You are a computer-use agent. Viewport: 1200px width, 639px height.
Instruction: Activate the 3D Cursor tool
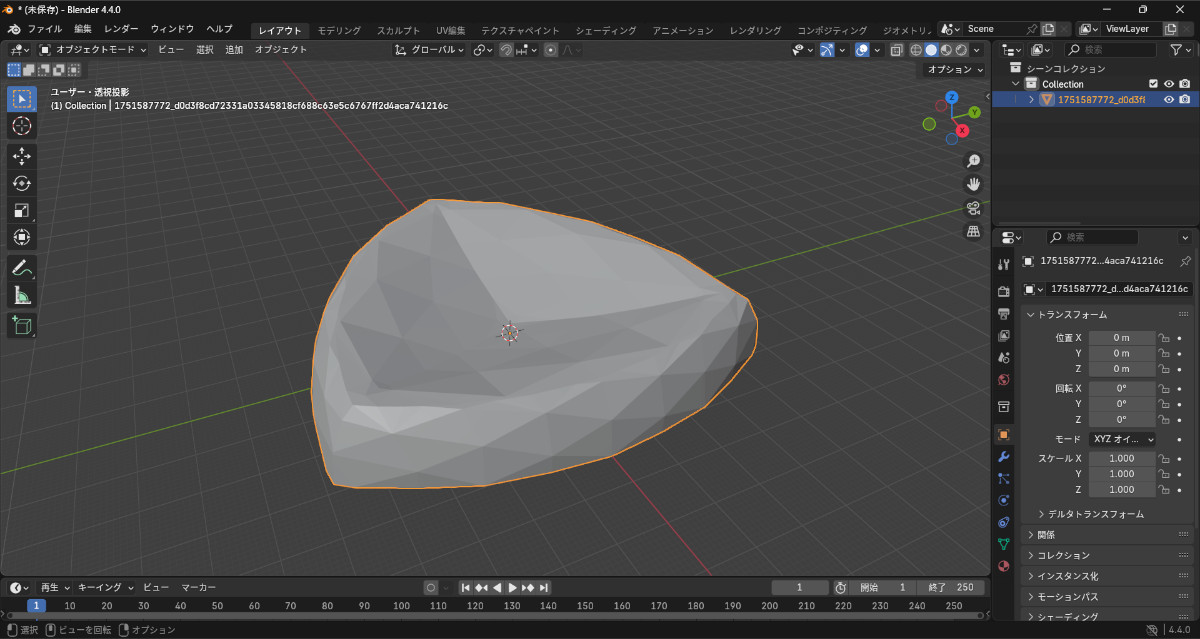click(22, 125)
